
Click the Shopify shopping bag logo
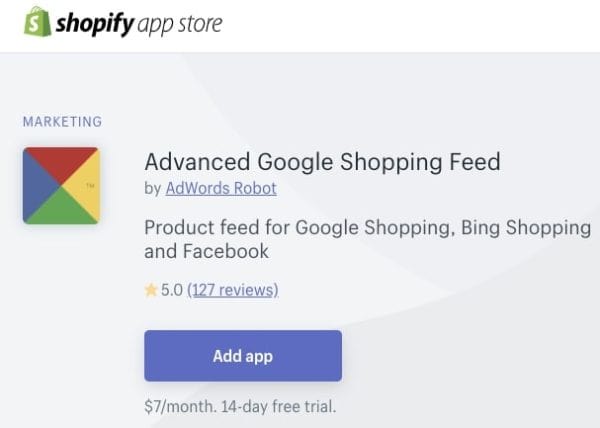pos(37,21)
